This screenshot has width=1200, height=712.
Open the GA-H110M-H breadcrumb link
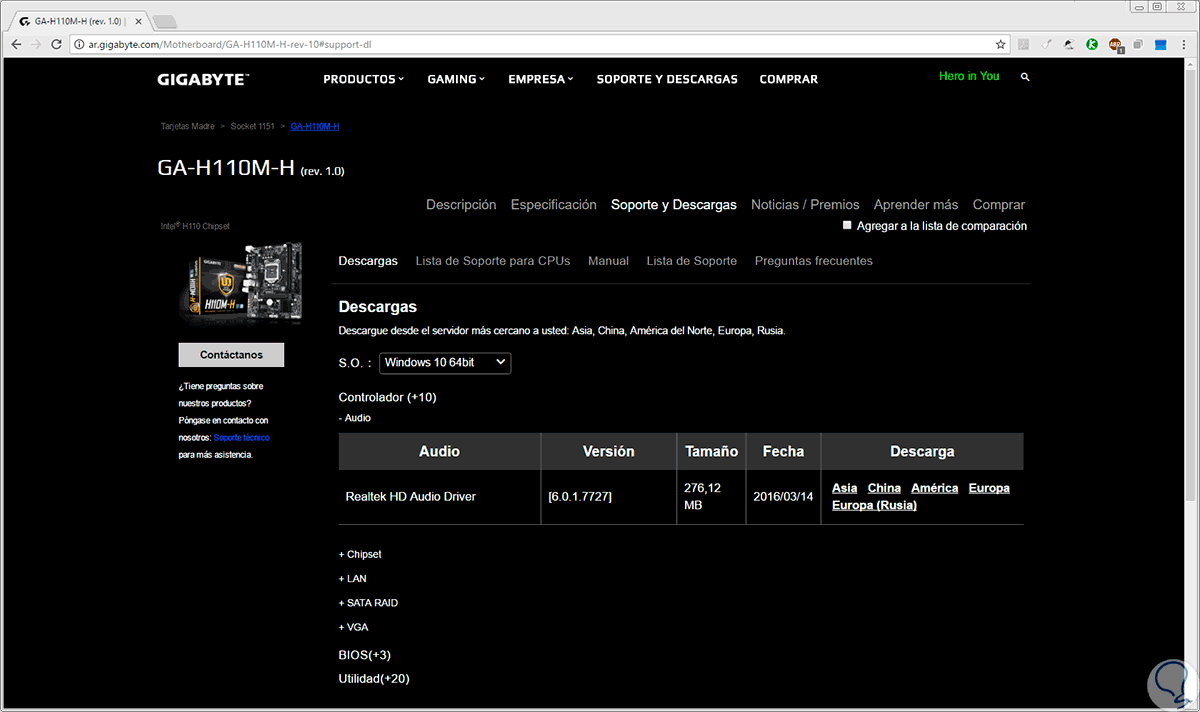click(315, 127)
